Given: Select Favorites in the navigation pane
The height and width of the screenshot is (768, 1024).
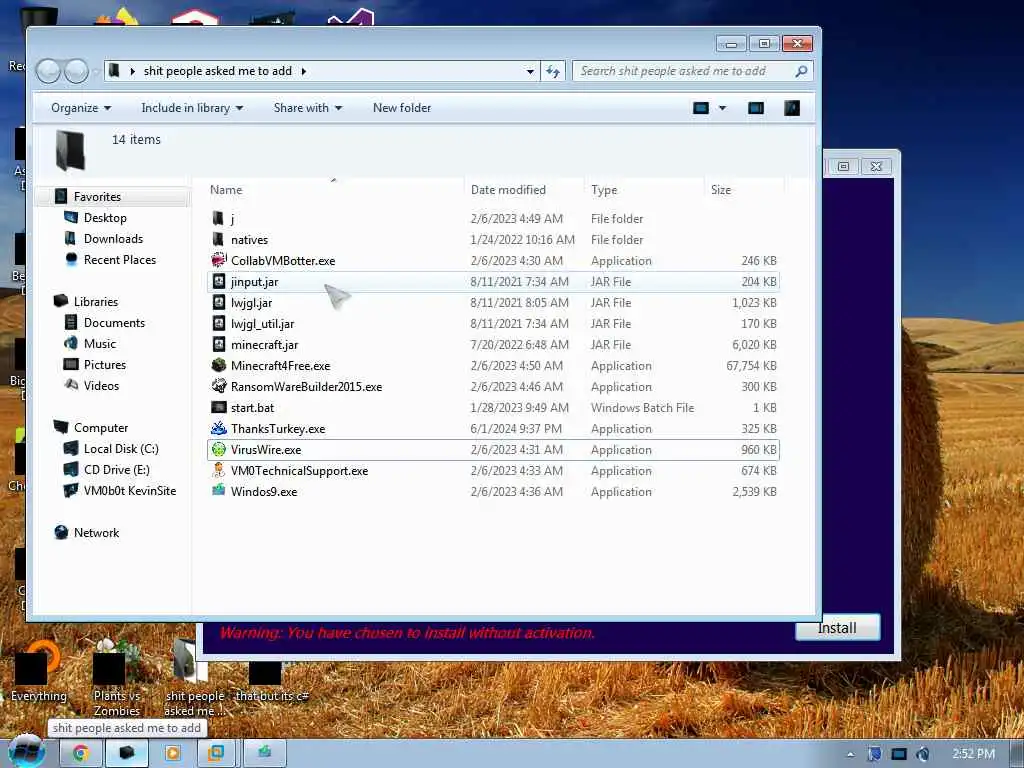Looking at the screenshot, I should point(97,197).
